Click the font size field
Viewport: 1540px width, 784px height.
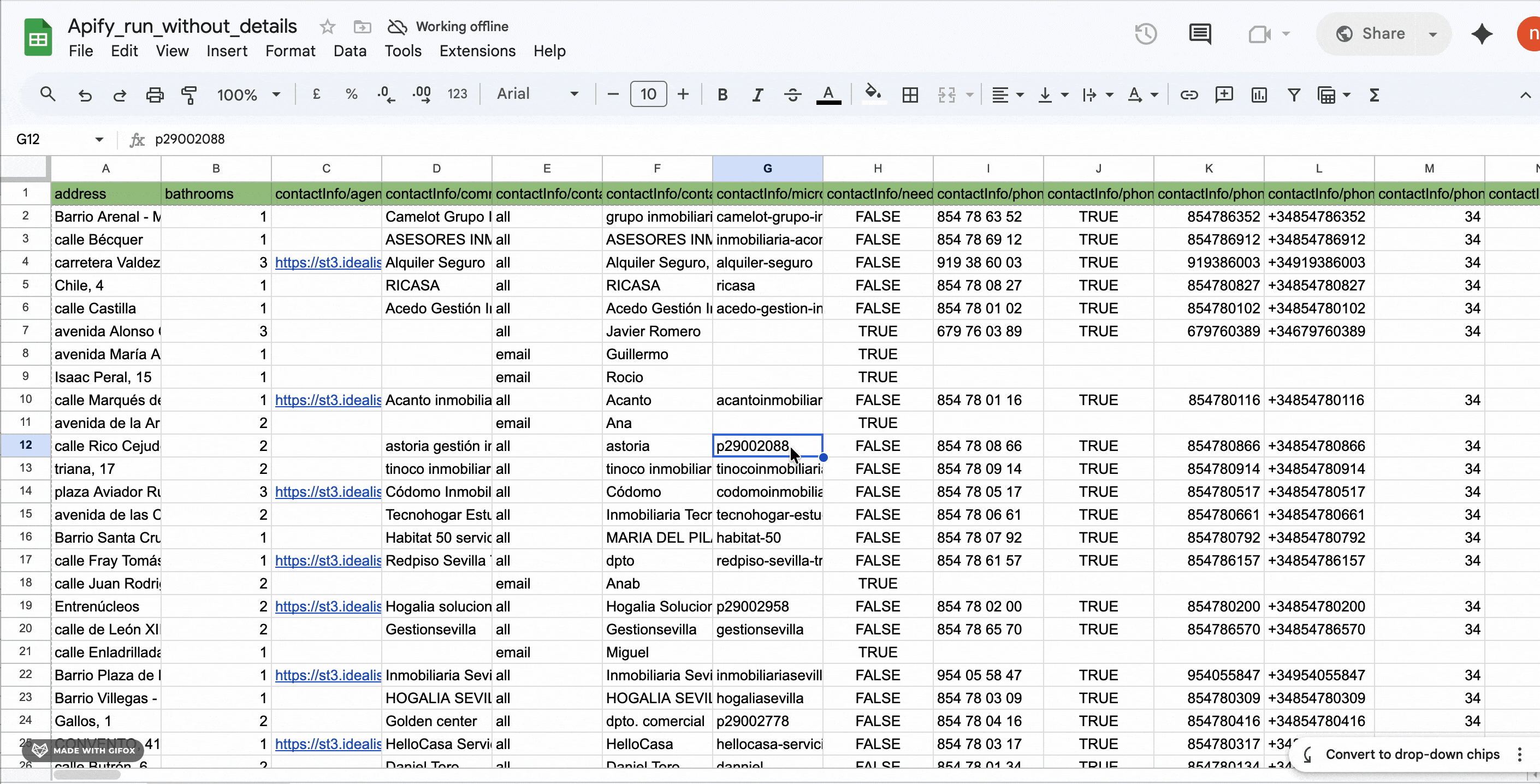click(648, 94)
